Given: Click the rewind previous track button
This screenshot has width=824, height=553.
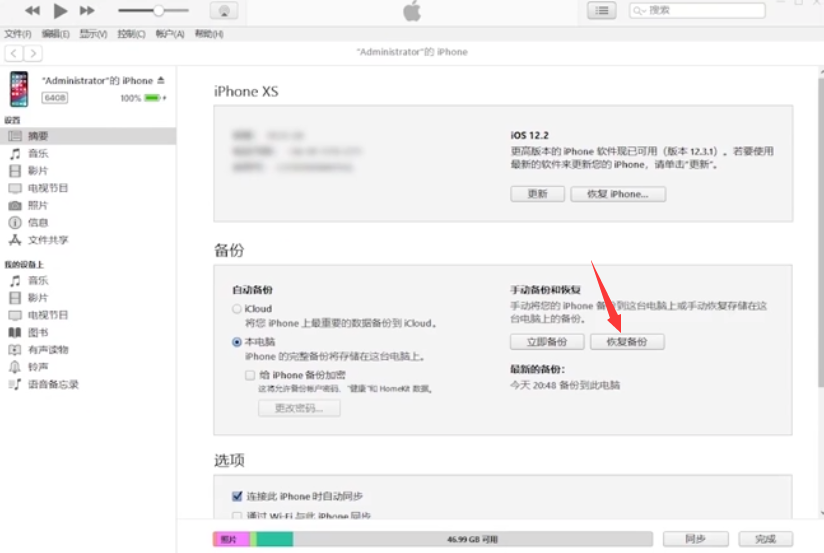Looking at the screenshot, I should 33,10.
